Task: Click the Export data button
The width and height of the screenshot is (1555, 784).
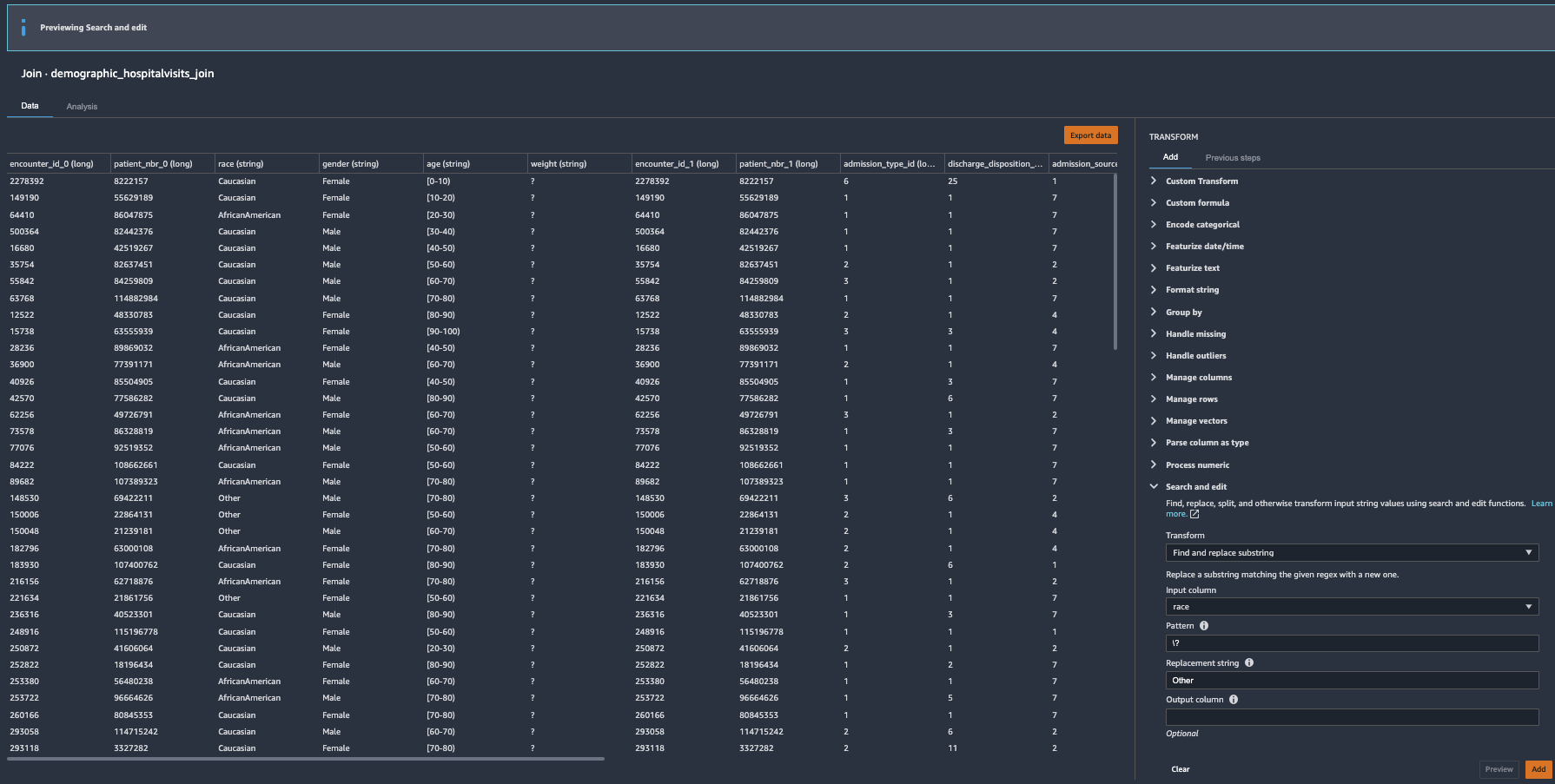Action: coord(1090,135)
